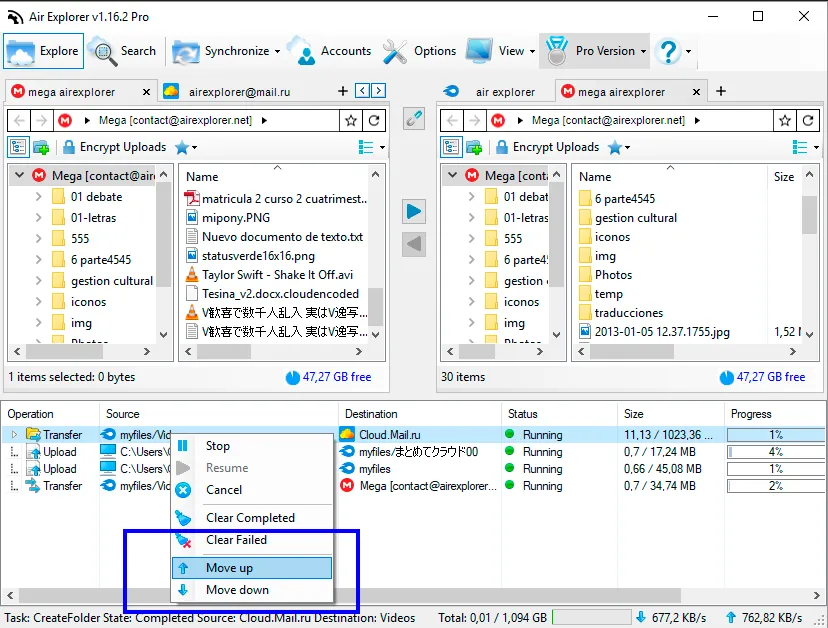This screenshot has width=828, height=628.
Task: Select Move up in context menu
Action: point(252,568)
